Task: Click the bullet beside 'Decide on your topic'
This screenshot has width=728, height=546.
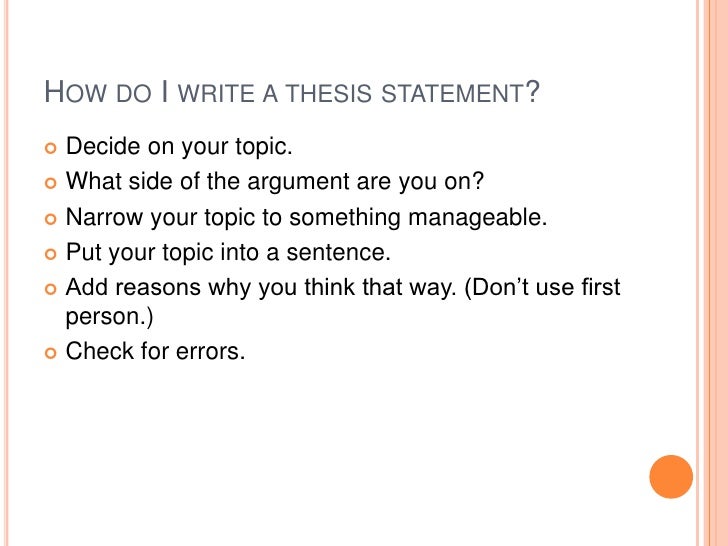Action: (50, 150)
